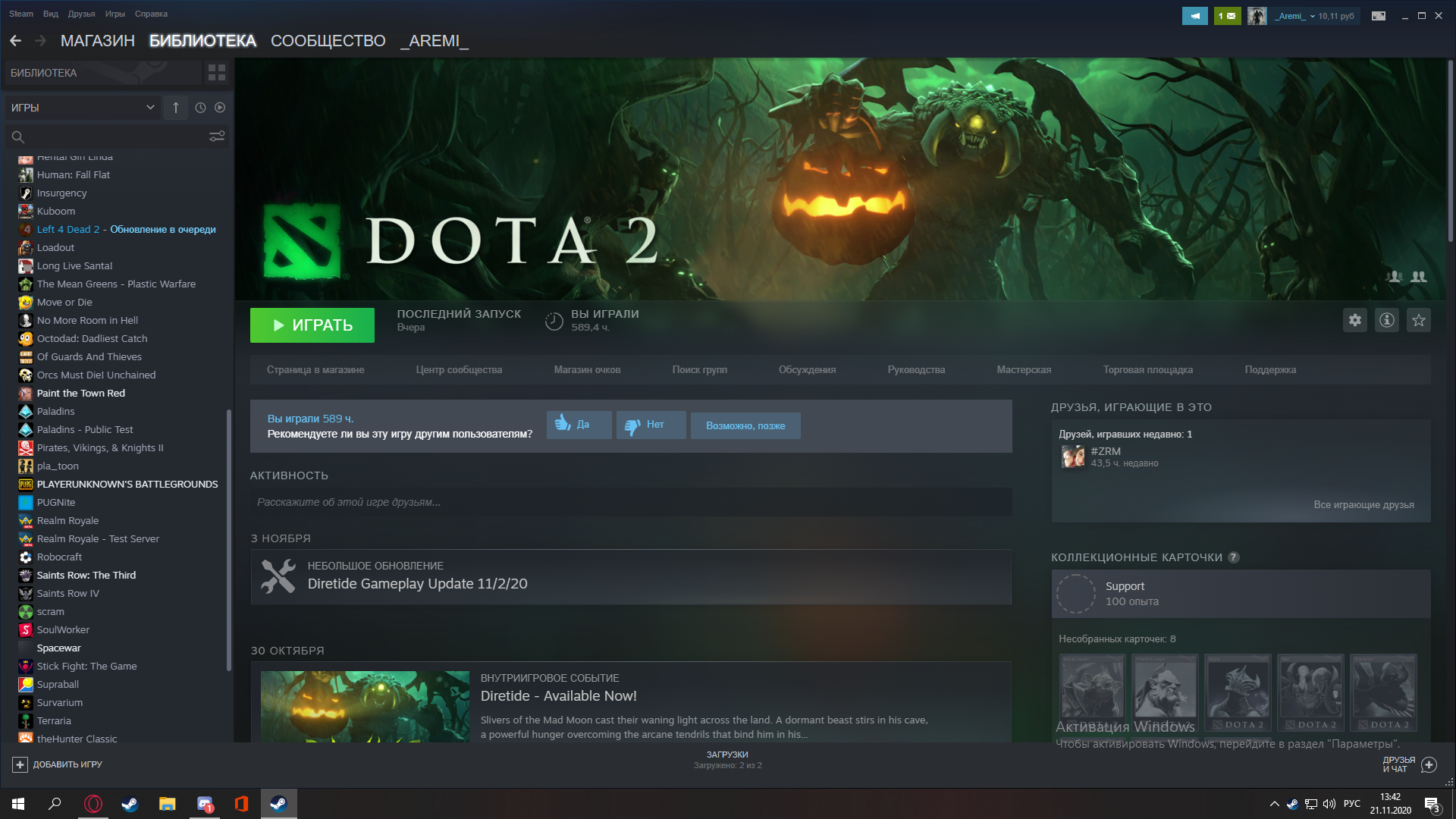The height and width of the screenshot is (819, 1456).
Task: Add Dota 2 to favorites star
Action: coord(1419,320)
